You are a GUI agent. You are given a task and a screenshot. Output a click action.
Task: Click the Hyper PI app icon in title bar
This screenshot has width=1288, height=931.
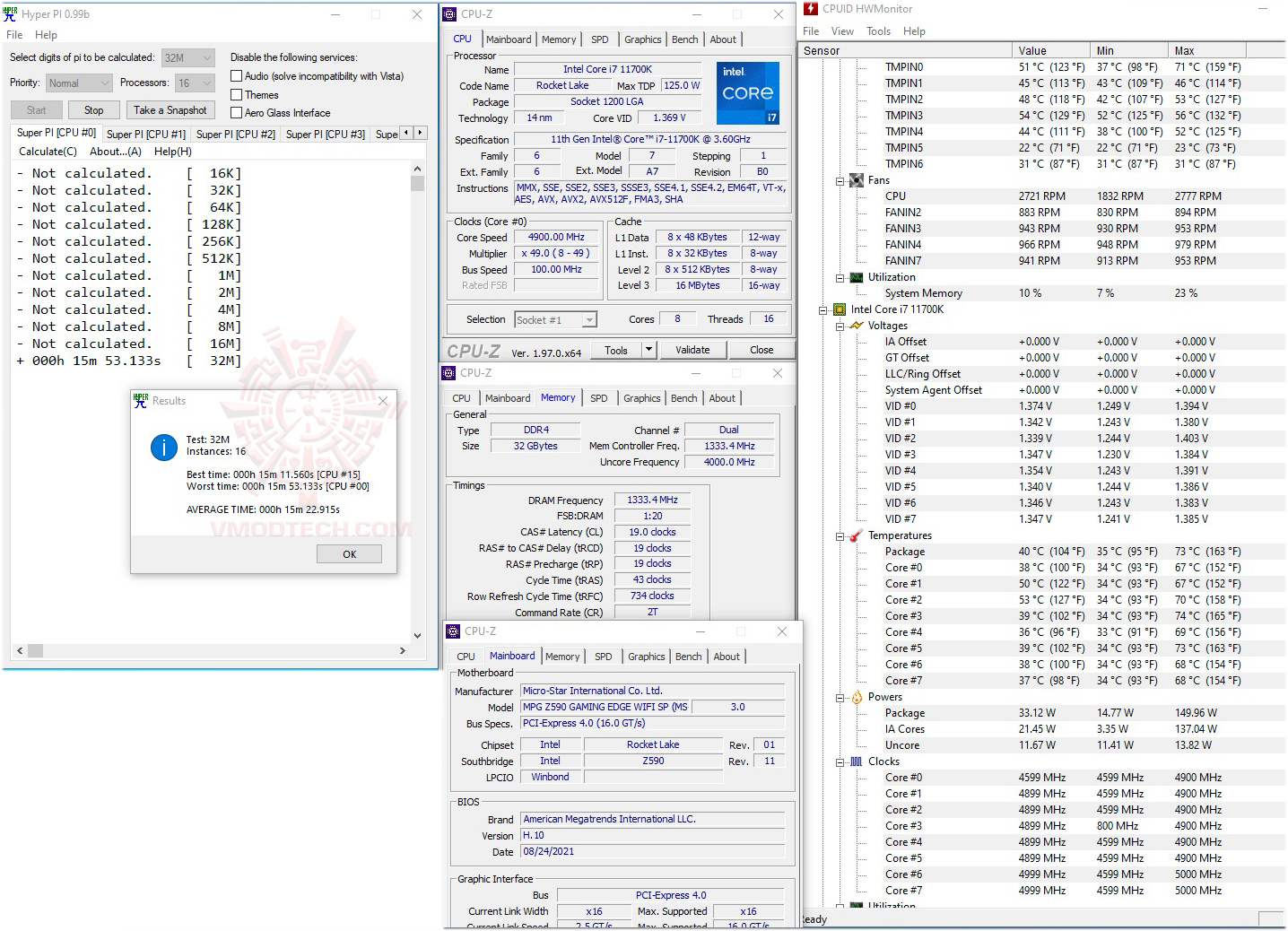click(x=11, y=13)
